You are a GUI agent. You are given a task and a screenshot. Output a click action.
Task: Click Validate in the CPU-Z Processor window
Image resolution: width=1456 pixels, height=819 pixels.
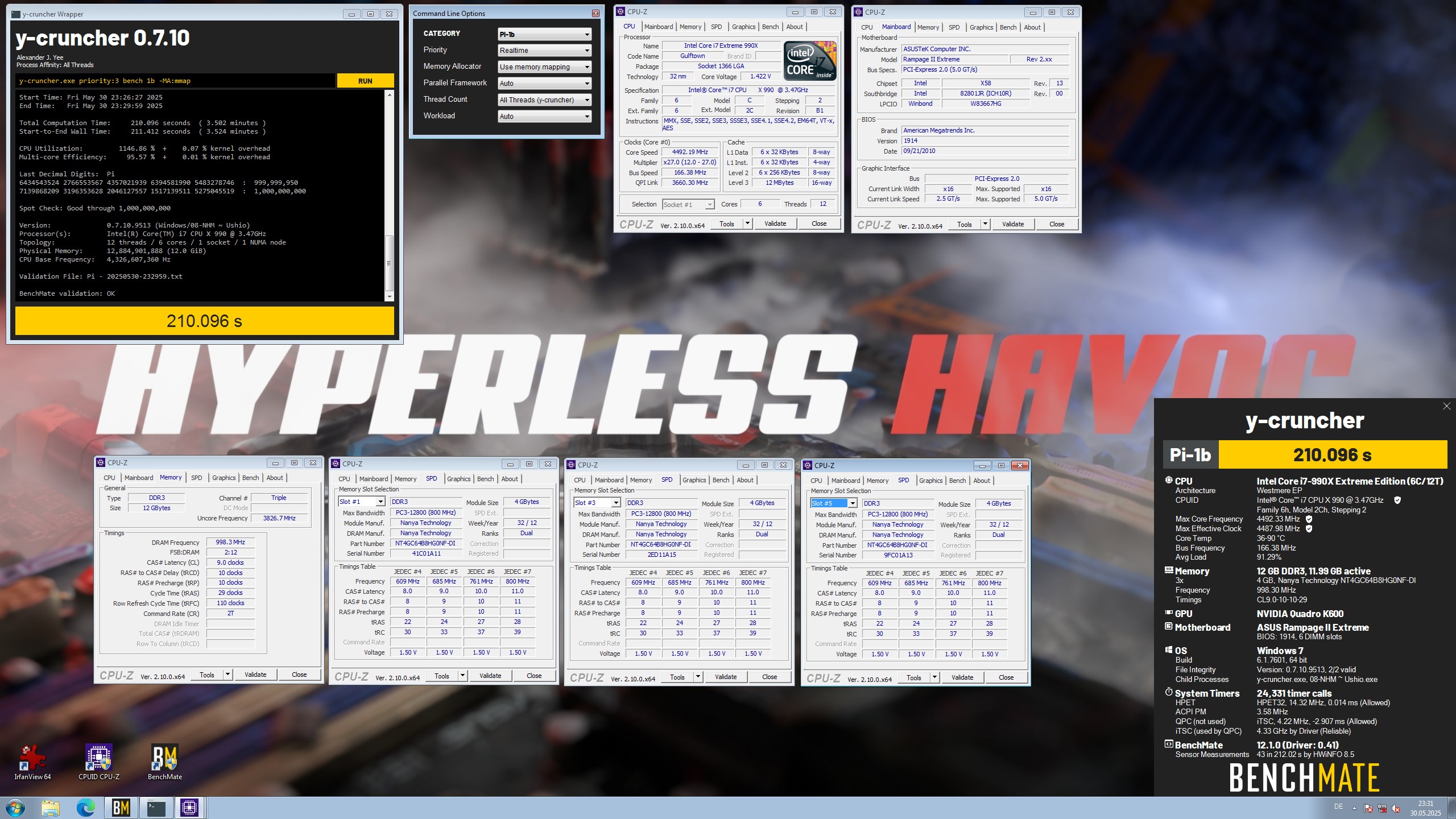[775, 224]
